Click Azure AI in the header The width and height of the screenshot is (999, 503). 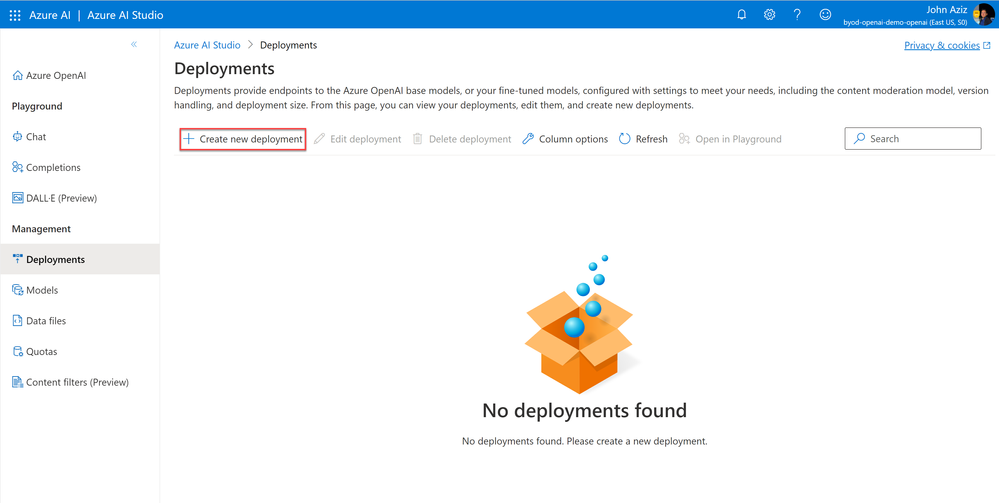point(50,15)
